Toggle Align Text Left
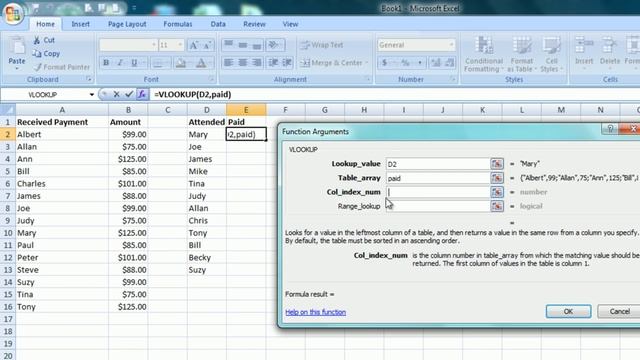Screen dimensions: 640x360 [229, 62]
